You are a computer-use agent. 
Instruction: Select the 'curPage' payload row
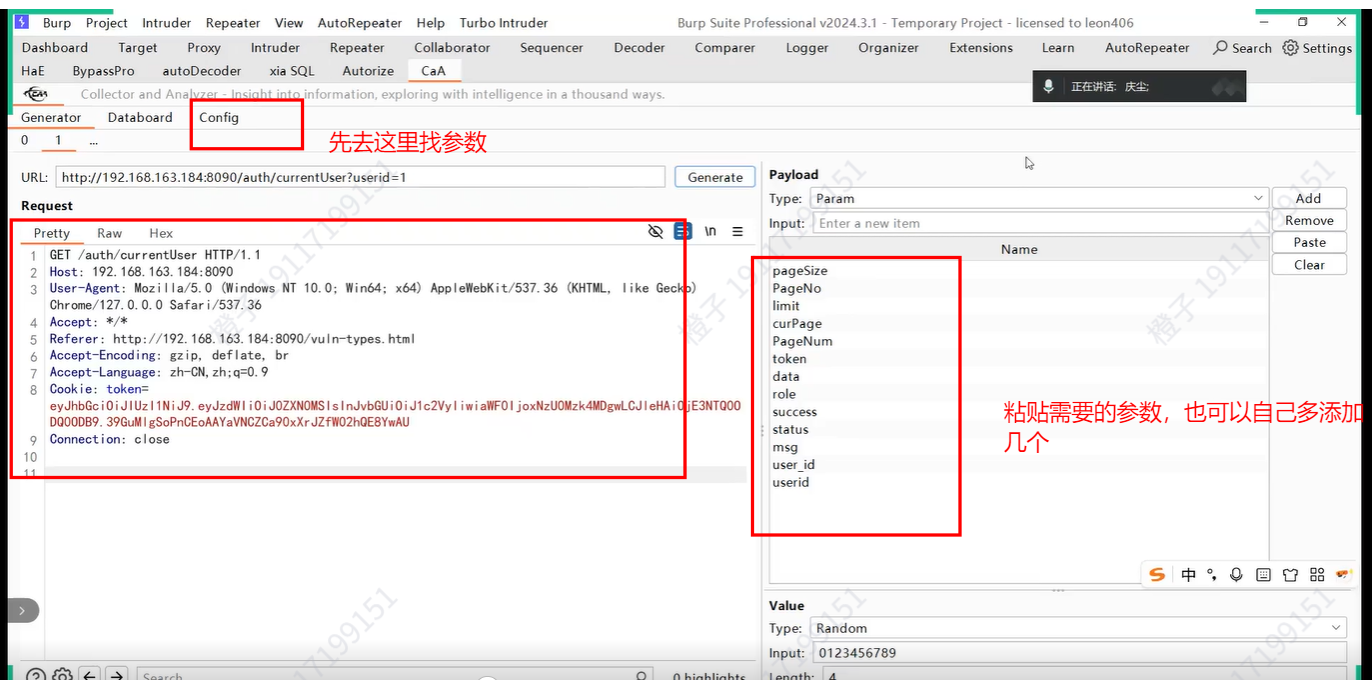(1019, 323)
